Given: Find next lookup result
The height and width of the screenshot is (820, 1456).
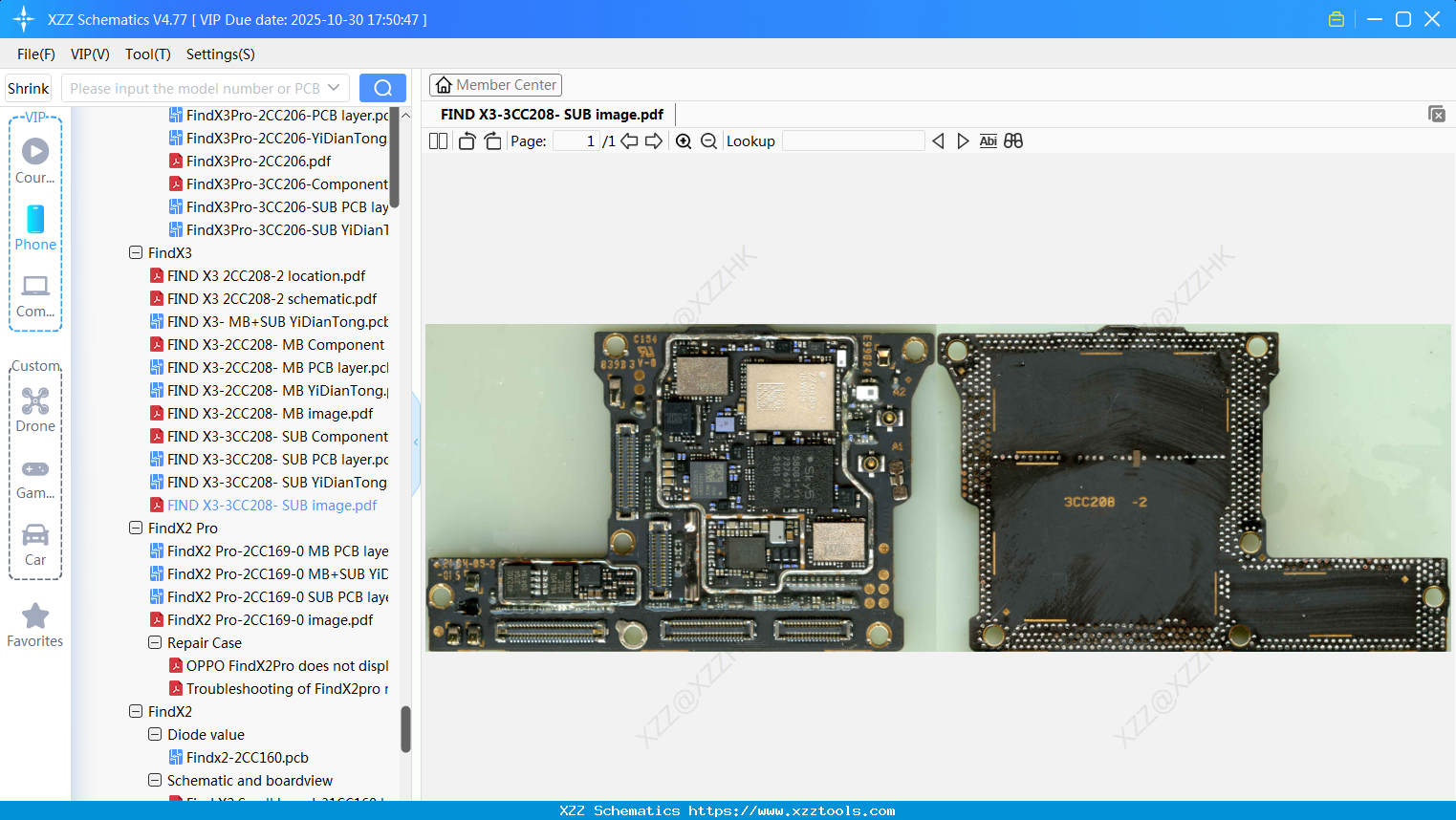Looking at the screenshot, I should tap(963, 141).
